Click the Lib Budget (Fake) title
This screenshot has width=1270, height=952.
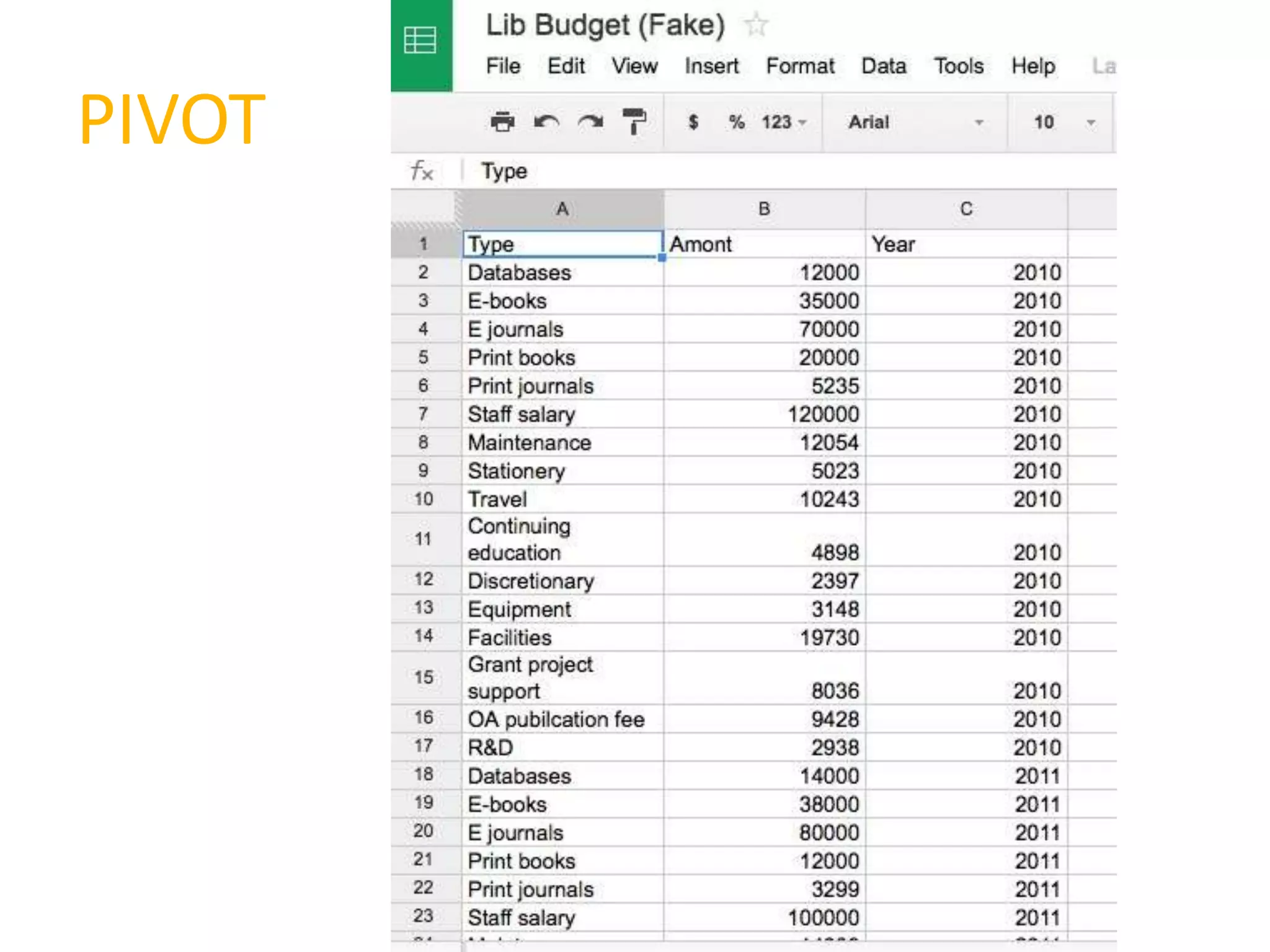[x=605, y=25]
